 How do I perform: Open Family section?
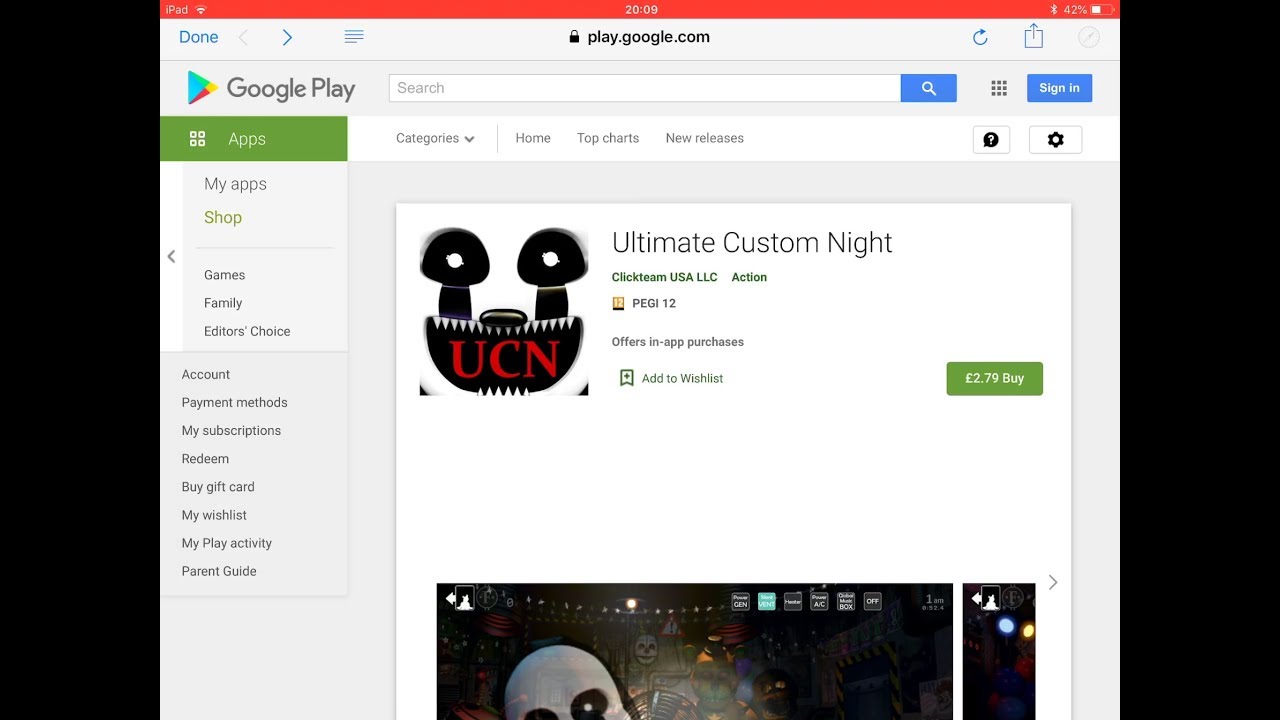(223, 303)
